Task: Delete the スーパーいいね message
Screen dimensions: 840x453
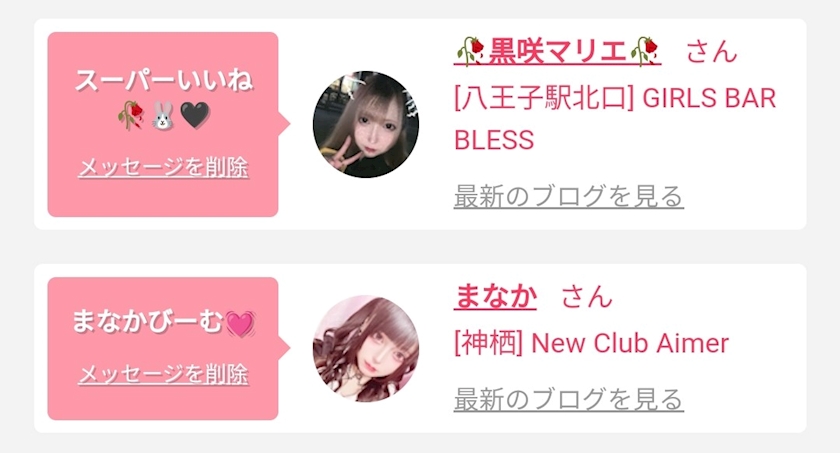Action: point(163,167)
